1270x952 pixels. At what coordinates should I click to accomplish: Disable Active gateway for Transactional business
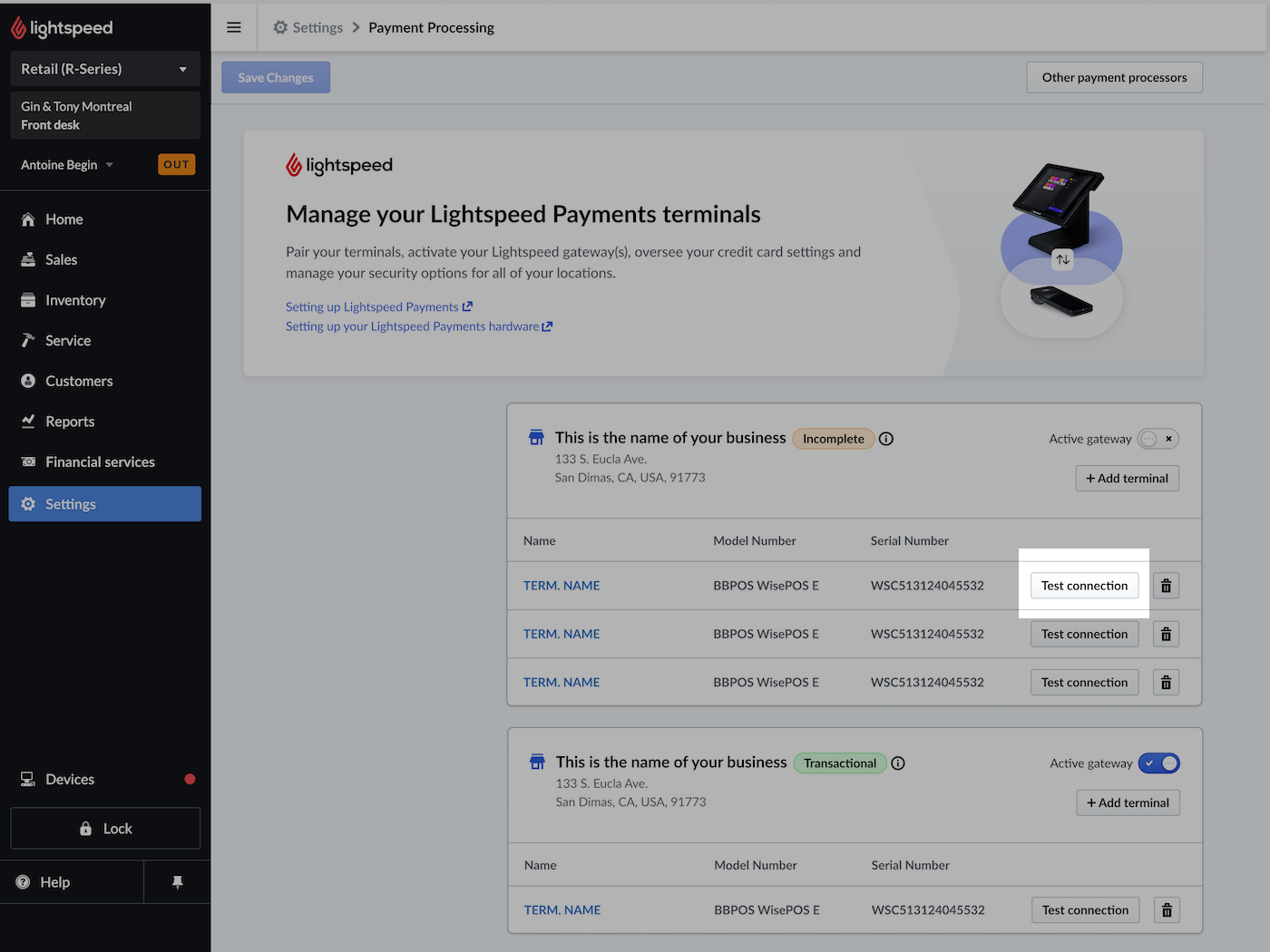(x=1159, y=763)
